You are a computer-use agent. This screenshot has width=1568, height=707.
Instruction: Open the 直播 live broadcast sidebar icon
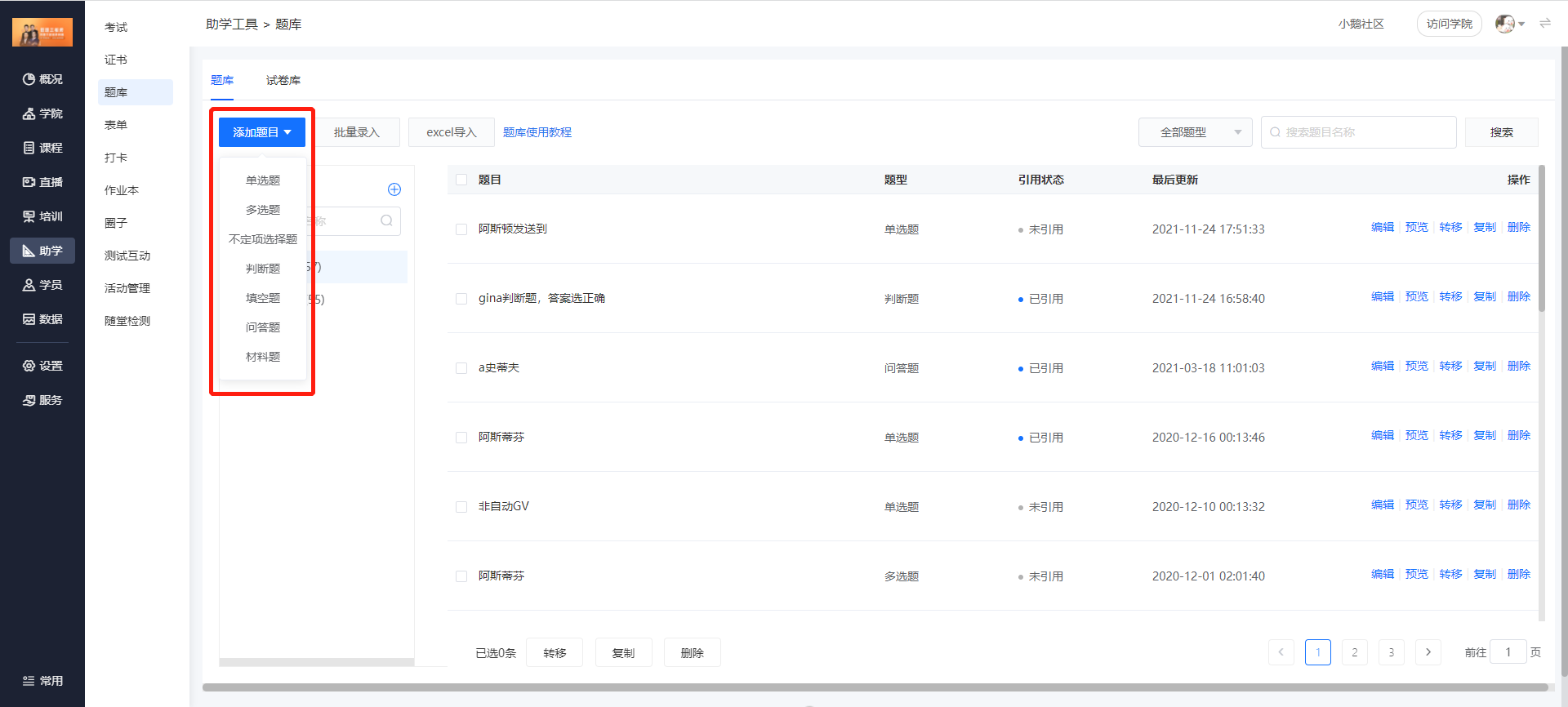(29, 182)
